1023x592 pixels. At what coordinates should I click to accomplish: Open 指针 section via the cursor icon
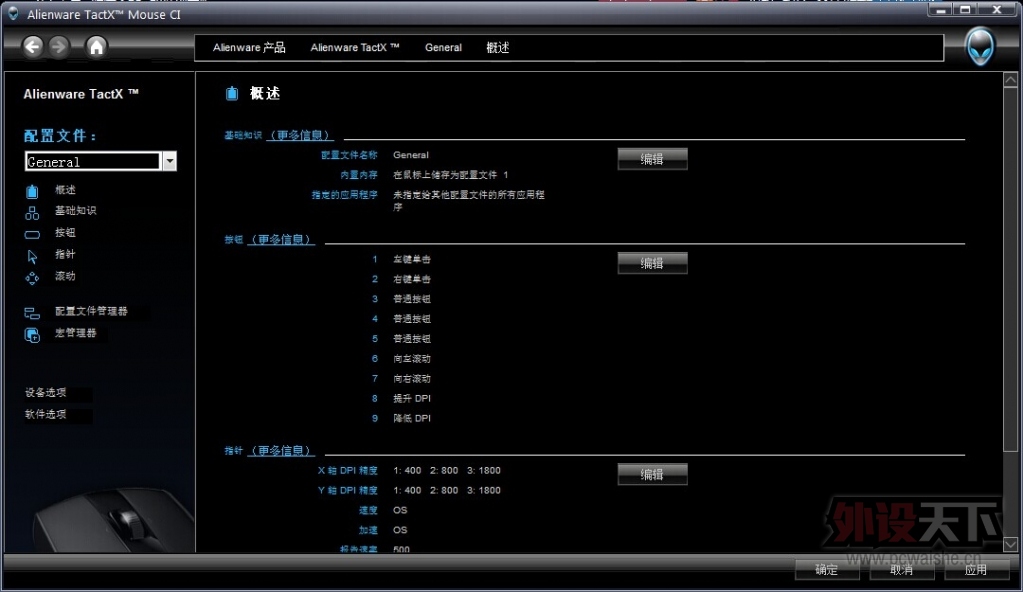[32, 257]
